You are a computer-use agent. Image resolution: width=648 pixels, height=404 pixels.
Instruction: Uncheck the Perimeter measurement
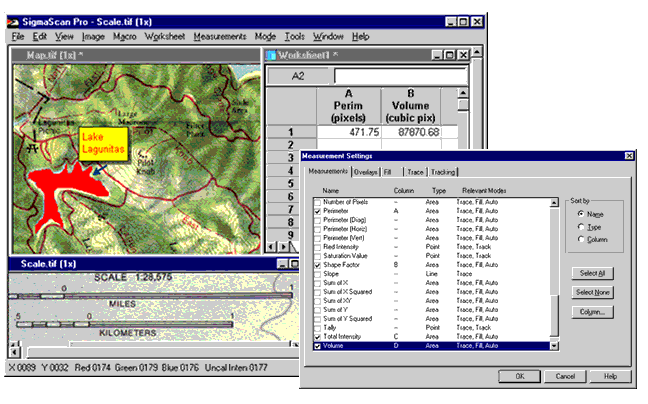pos(317,212)
